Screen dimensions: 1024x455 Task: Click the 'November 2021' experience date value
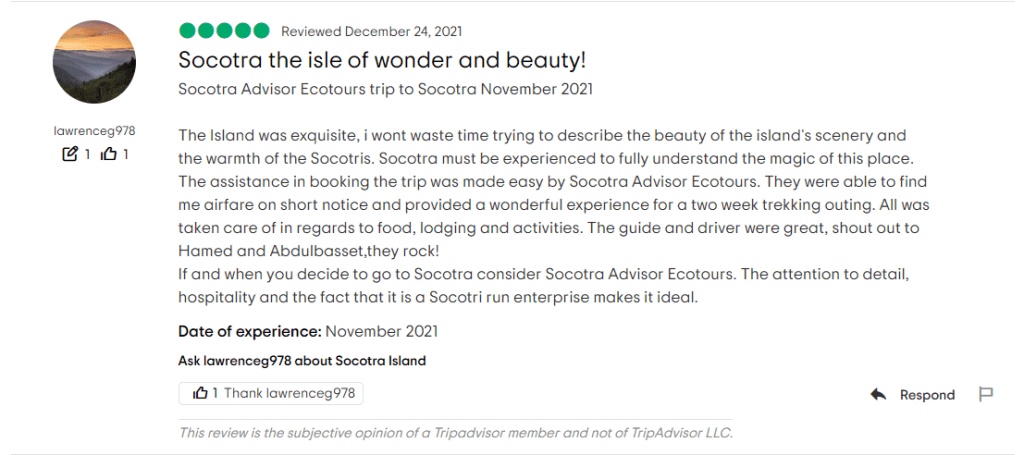[382, 331]
